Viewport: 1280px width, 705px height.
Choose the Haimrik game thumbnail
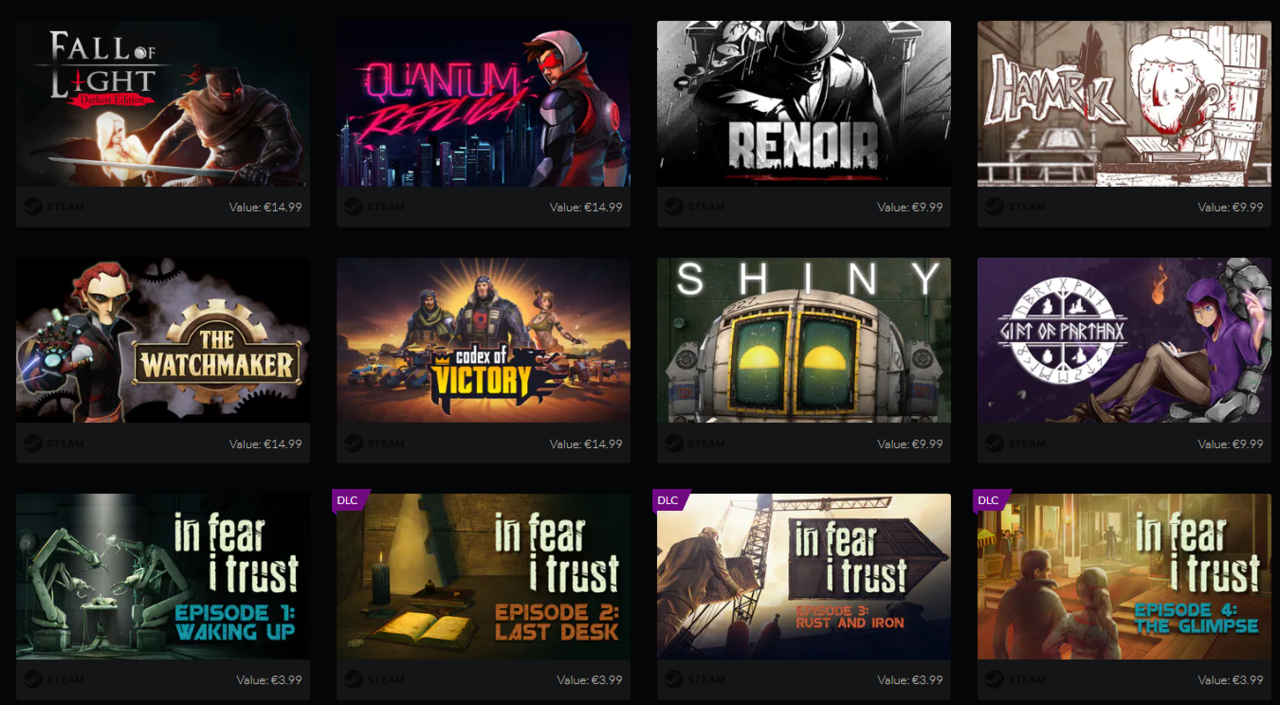pyautogui.click(x=1124, y=104)
